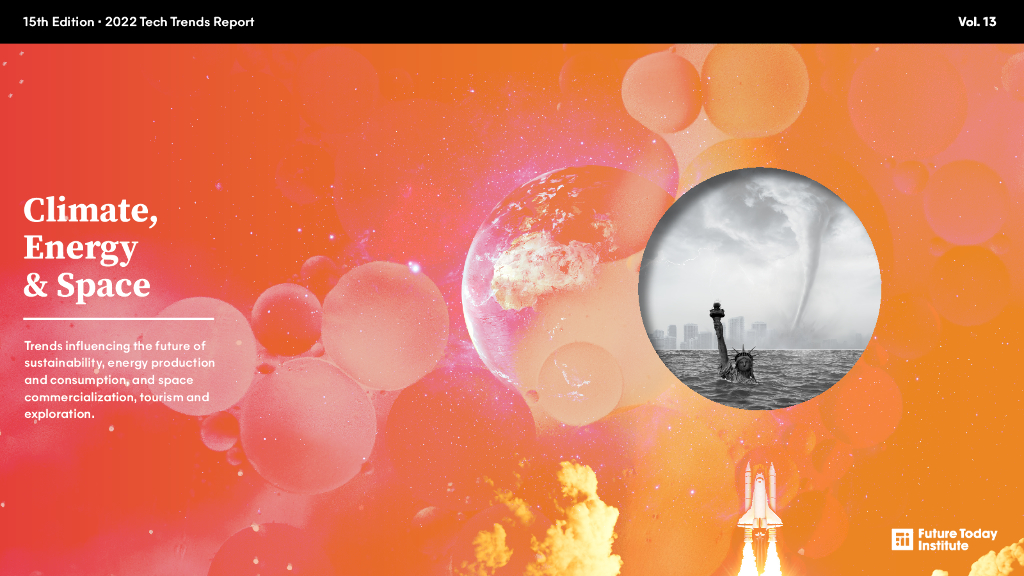Click the "15th Edition • 2022 Tech Trends Report" header

(x=138, y=22)
